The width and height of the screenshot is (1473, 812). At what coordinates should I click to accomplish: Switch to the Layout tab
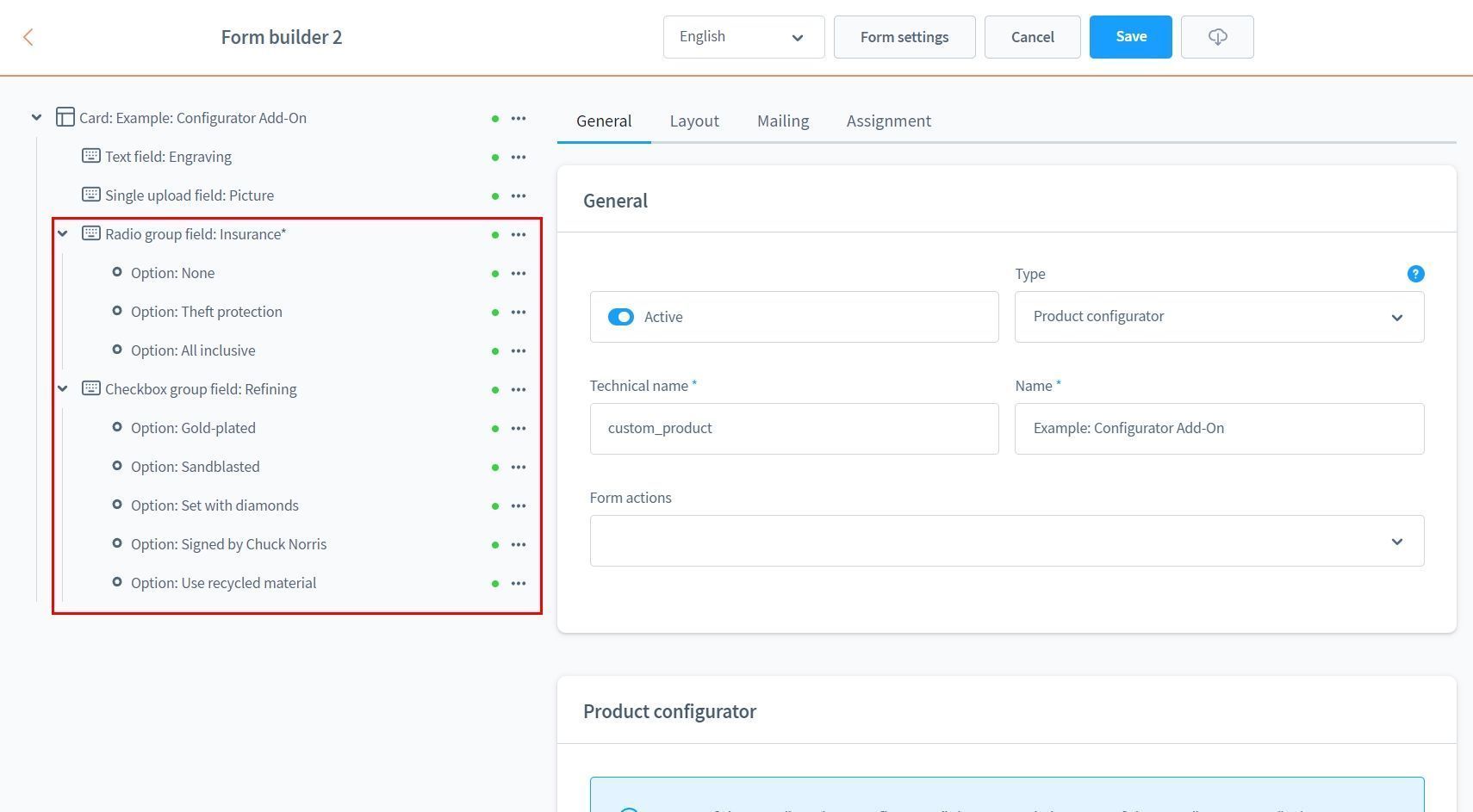tap(693, 121)
